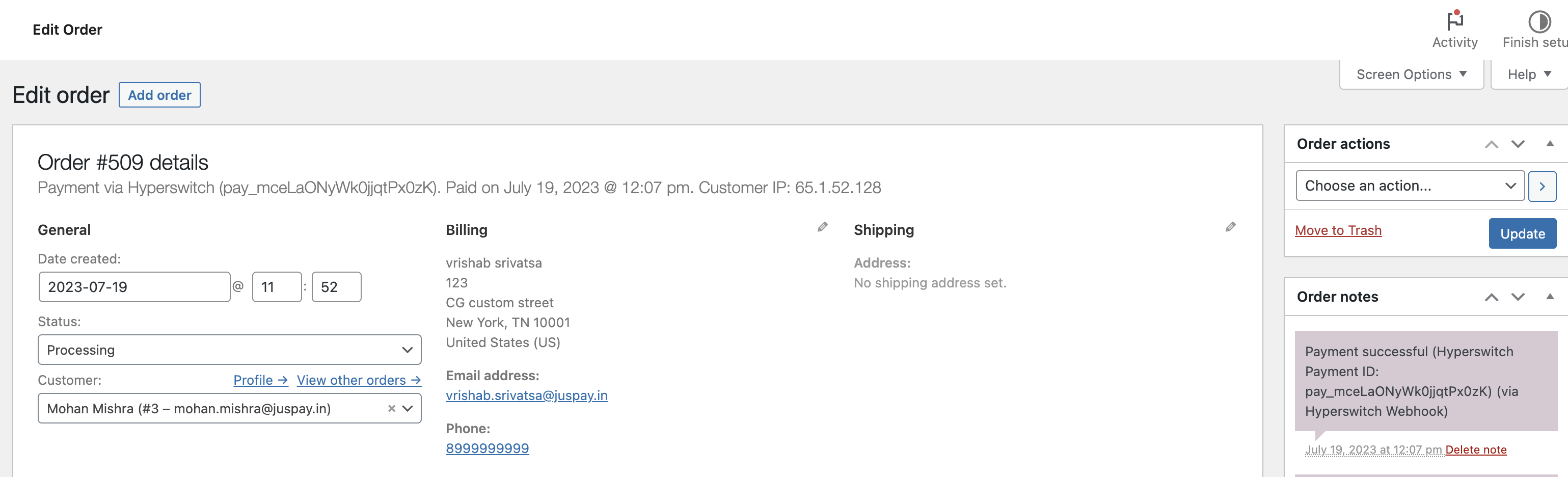
Task: Edit billing address via pencil icon
Action: 822,227
